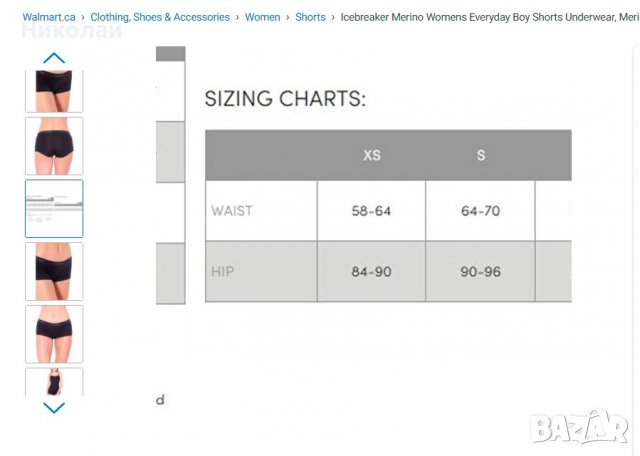The width and height of the screenshot is (640, 456).
Task: Select the full-body model thumbnail at bottom
Action: pos(54,382)
